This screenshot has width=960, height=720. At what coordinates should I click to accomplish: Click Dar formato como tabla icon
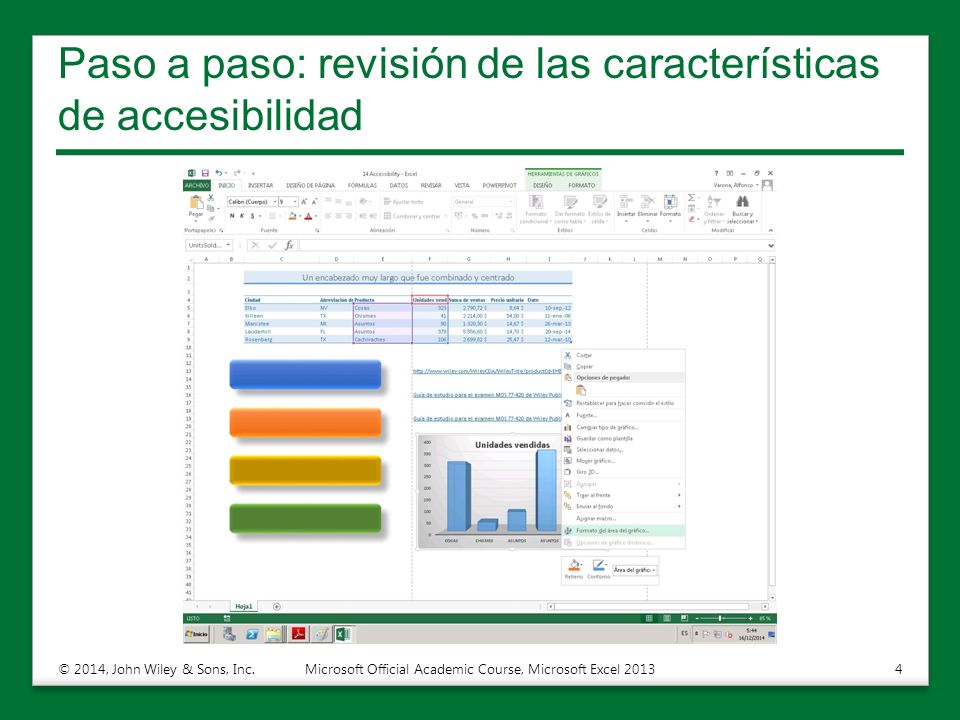pos(570,203)
